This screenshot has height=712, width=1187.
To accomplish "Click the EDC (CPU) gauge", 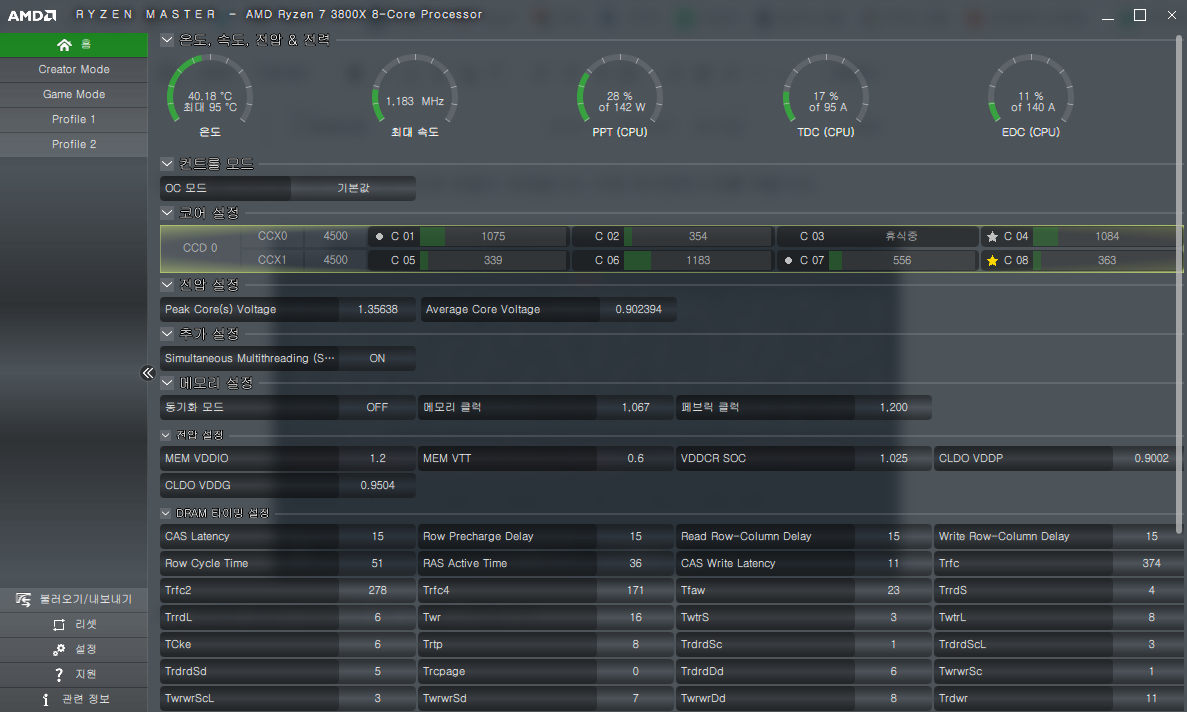I will point(1031,97).
